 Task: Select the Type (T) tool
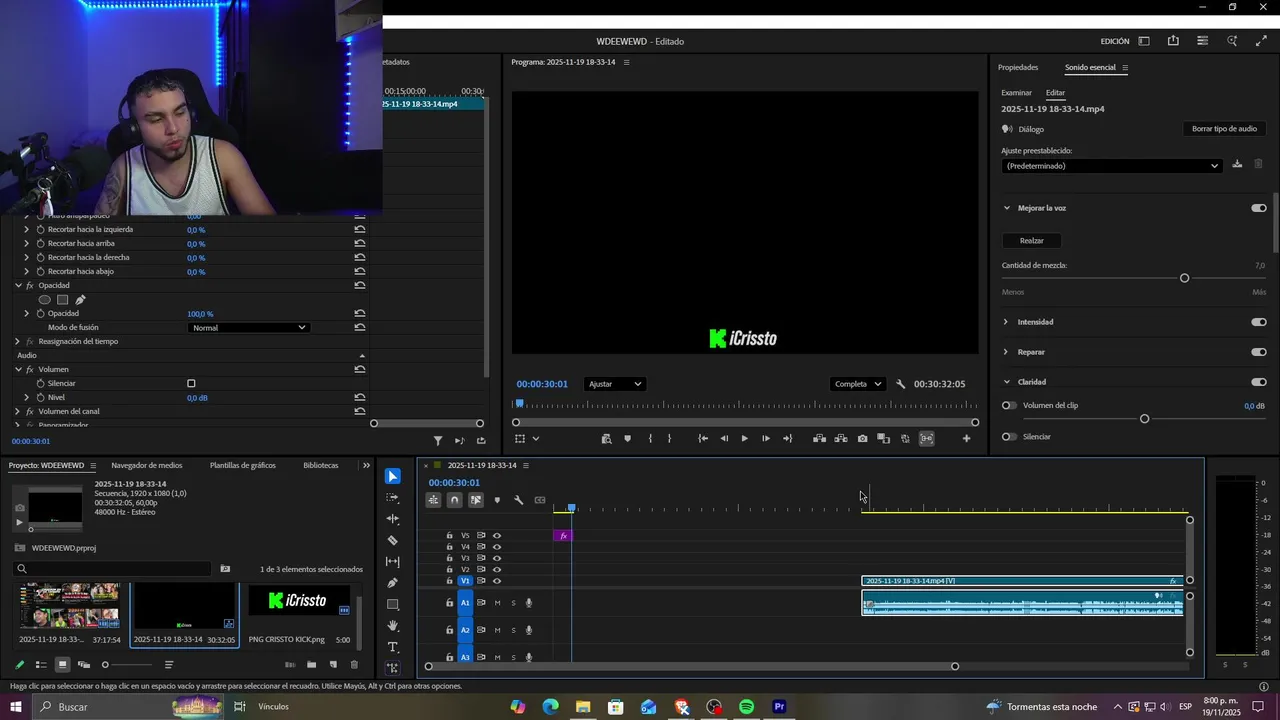pos(393,647)
